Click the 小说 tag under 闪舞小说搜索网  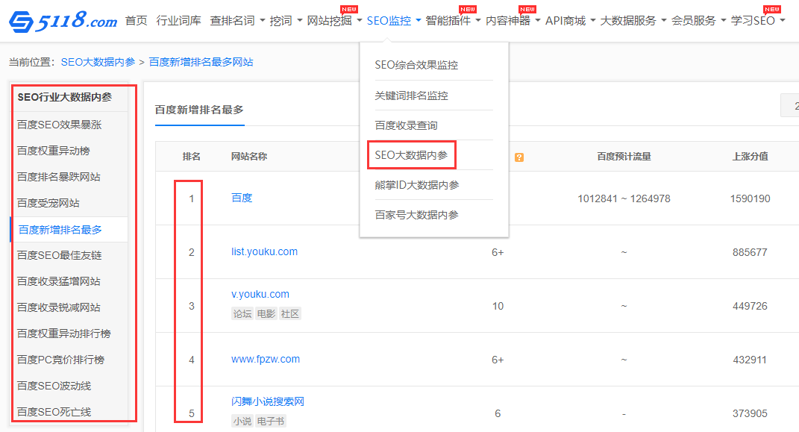pos(242,421)
